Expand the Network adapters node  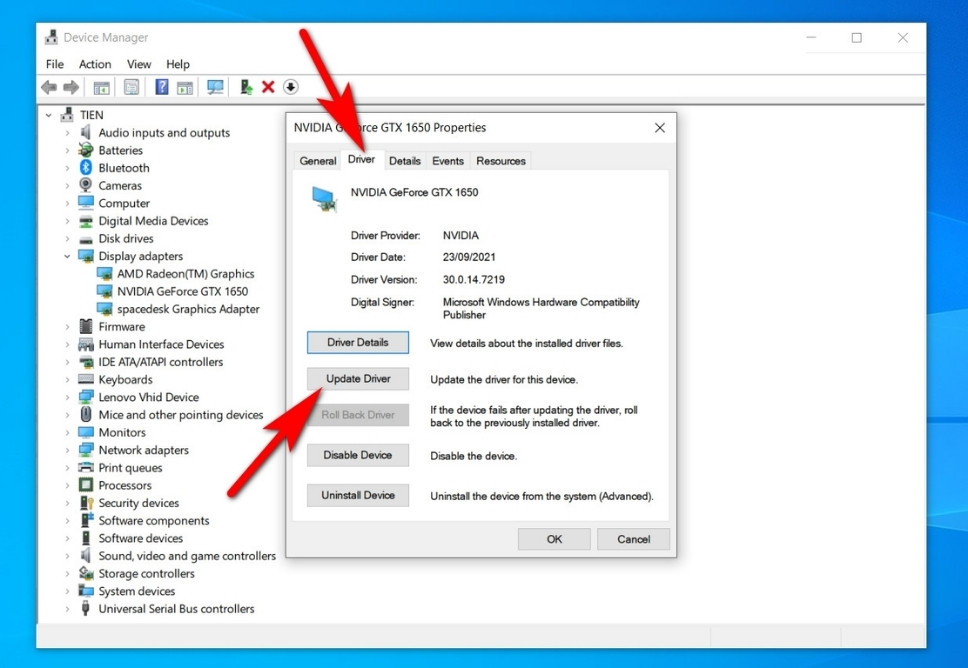(x=67, y=451)
